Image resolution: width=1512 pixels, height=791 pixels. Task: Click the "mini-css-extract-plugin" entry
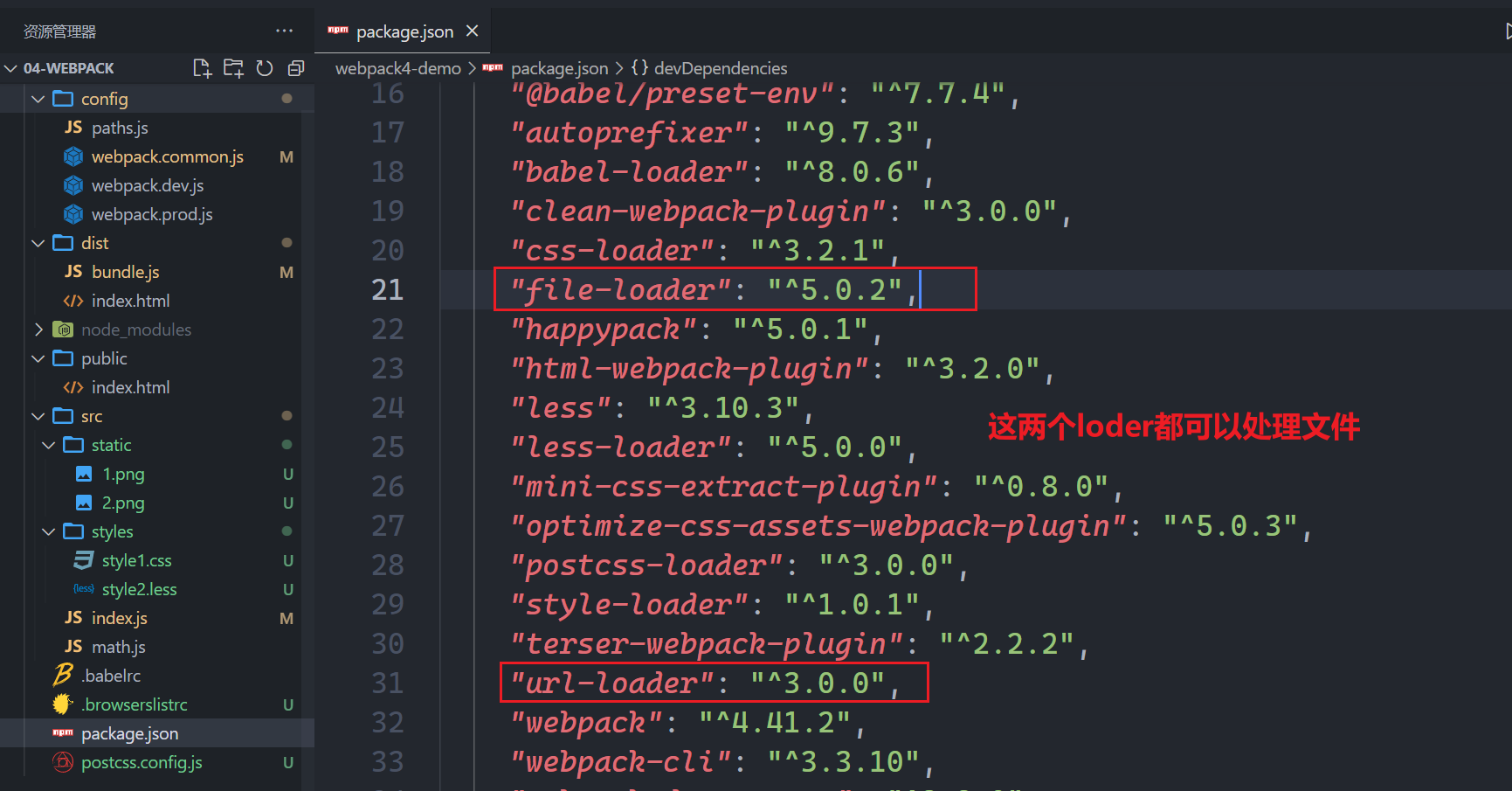[724, 486]
